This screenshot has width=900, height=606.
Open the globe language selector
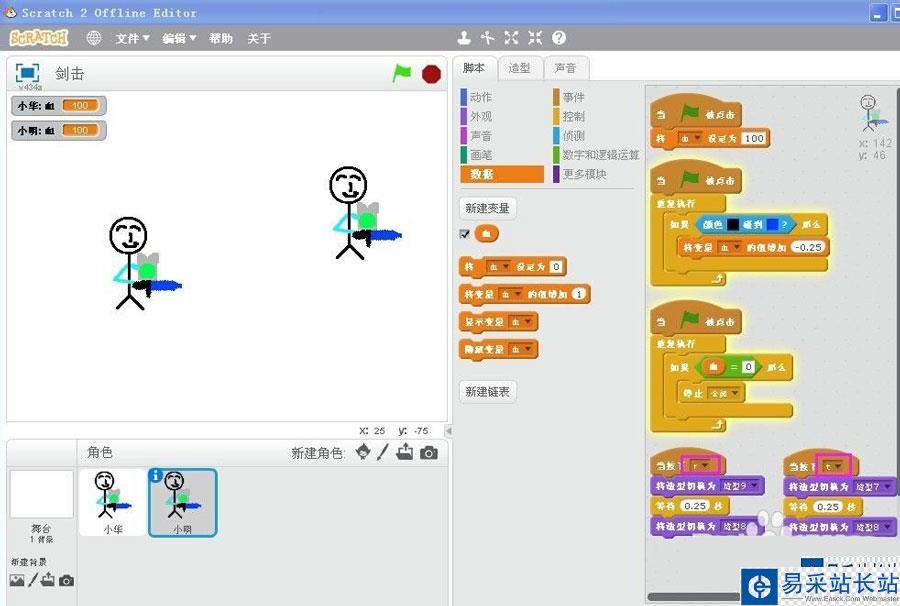[x=94, y=38]
